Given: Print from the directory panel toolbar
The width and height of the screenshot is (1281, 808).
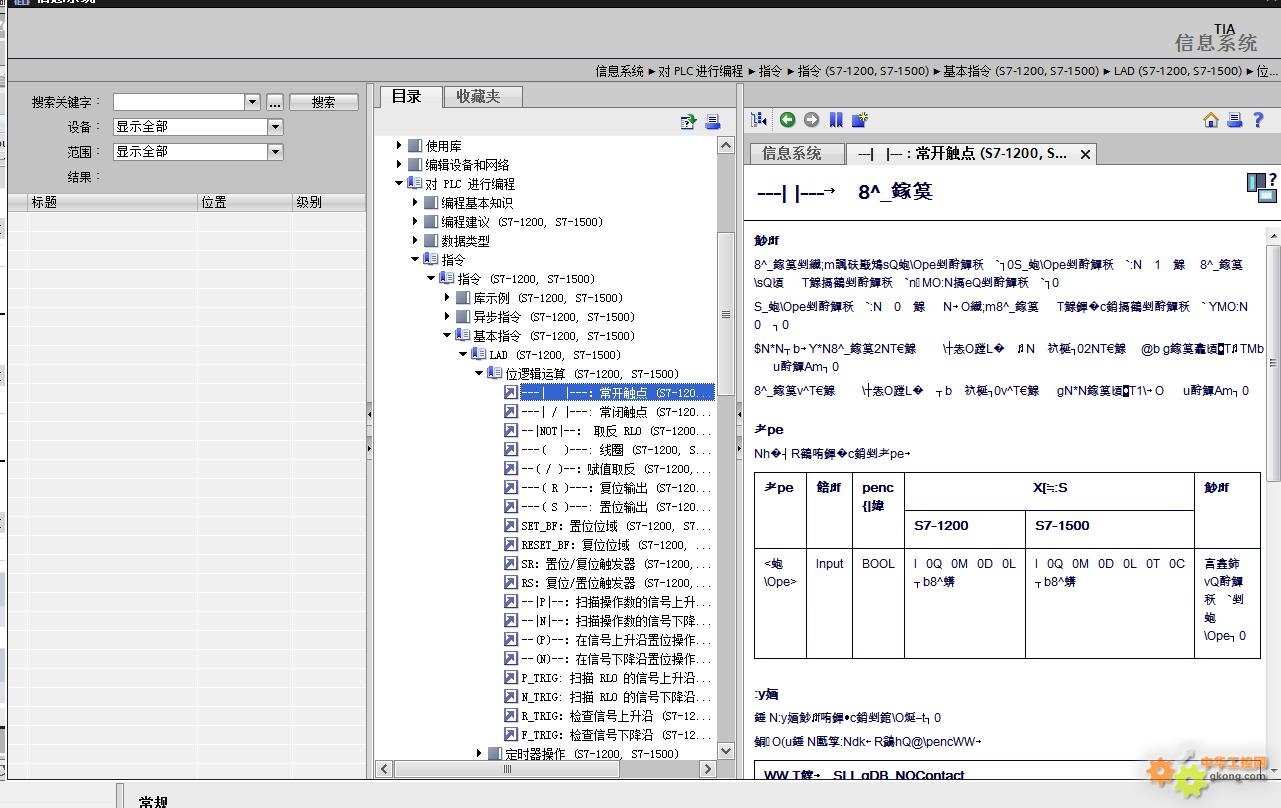Looking at the screenshot, I should 712,122.
